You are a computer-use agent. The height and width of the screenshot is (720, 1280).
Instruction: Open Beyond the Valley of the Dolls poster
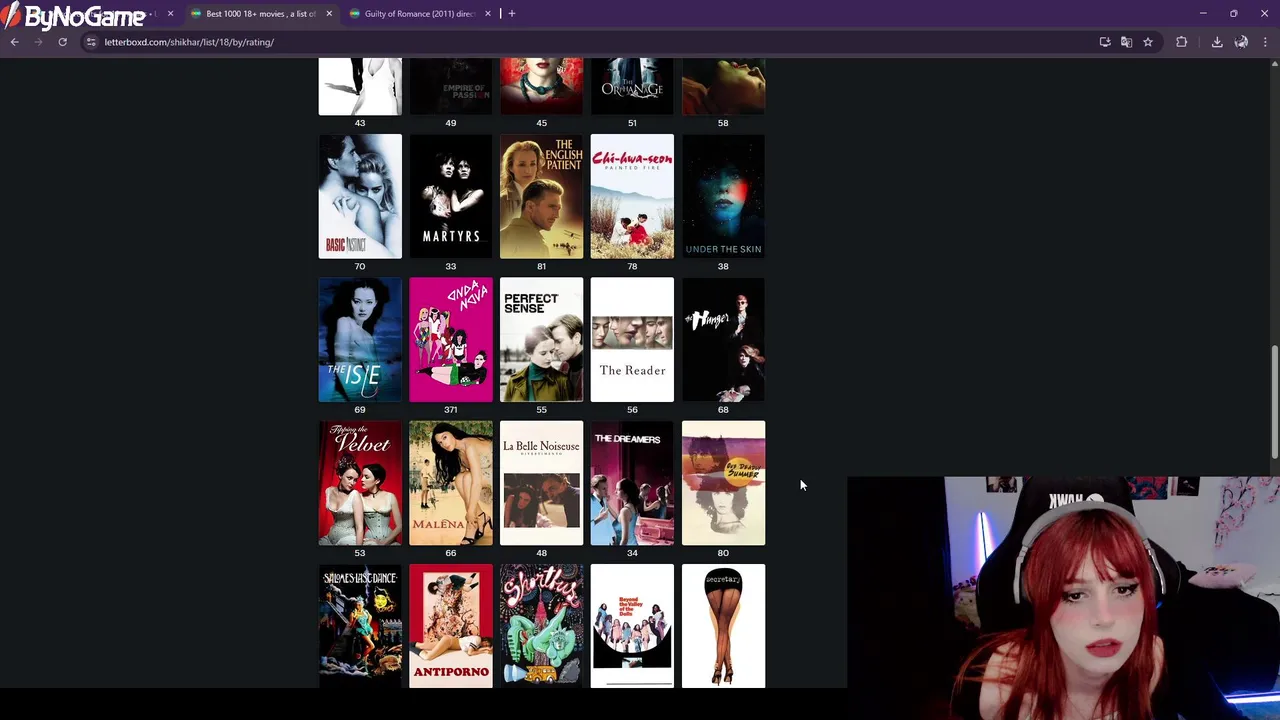tap(632, 626)
